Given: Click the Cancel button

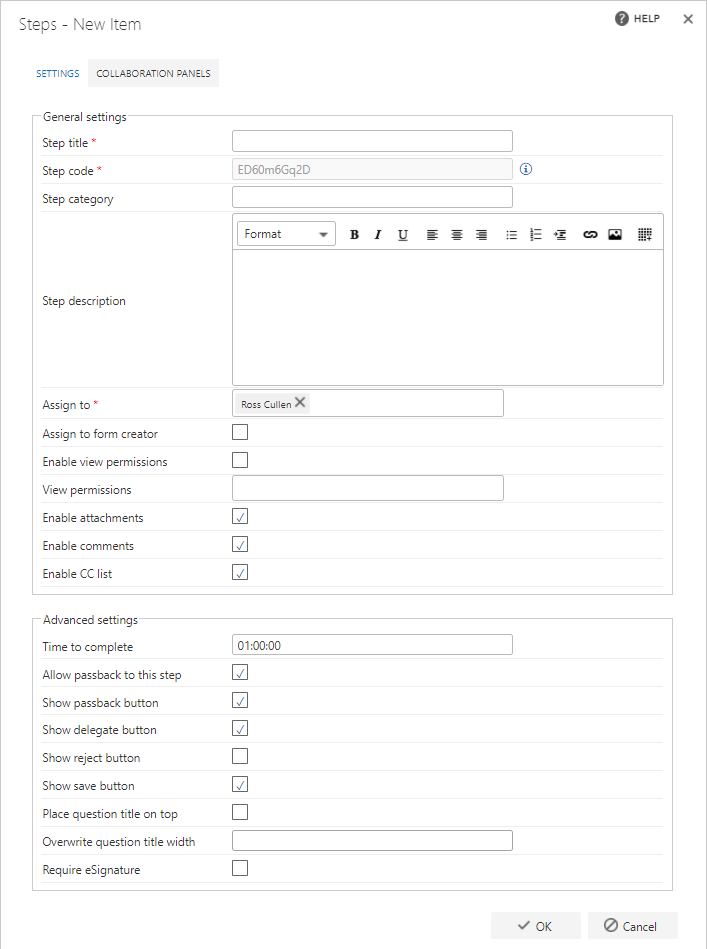Looking at the screenshot, I should point(633,926).
